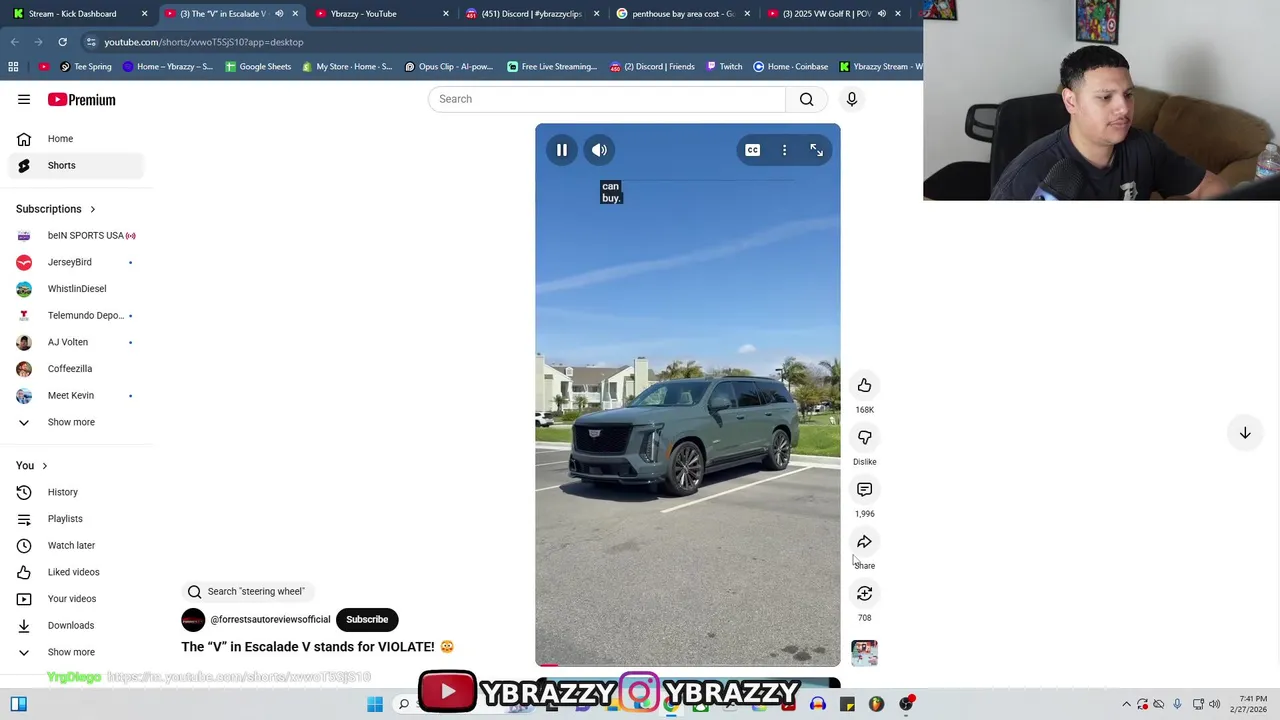
Task: Click the search magnifier button
Action: [x=806, y=99]
